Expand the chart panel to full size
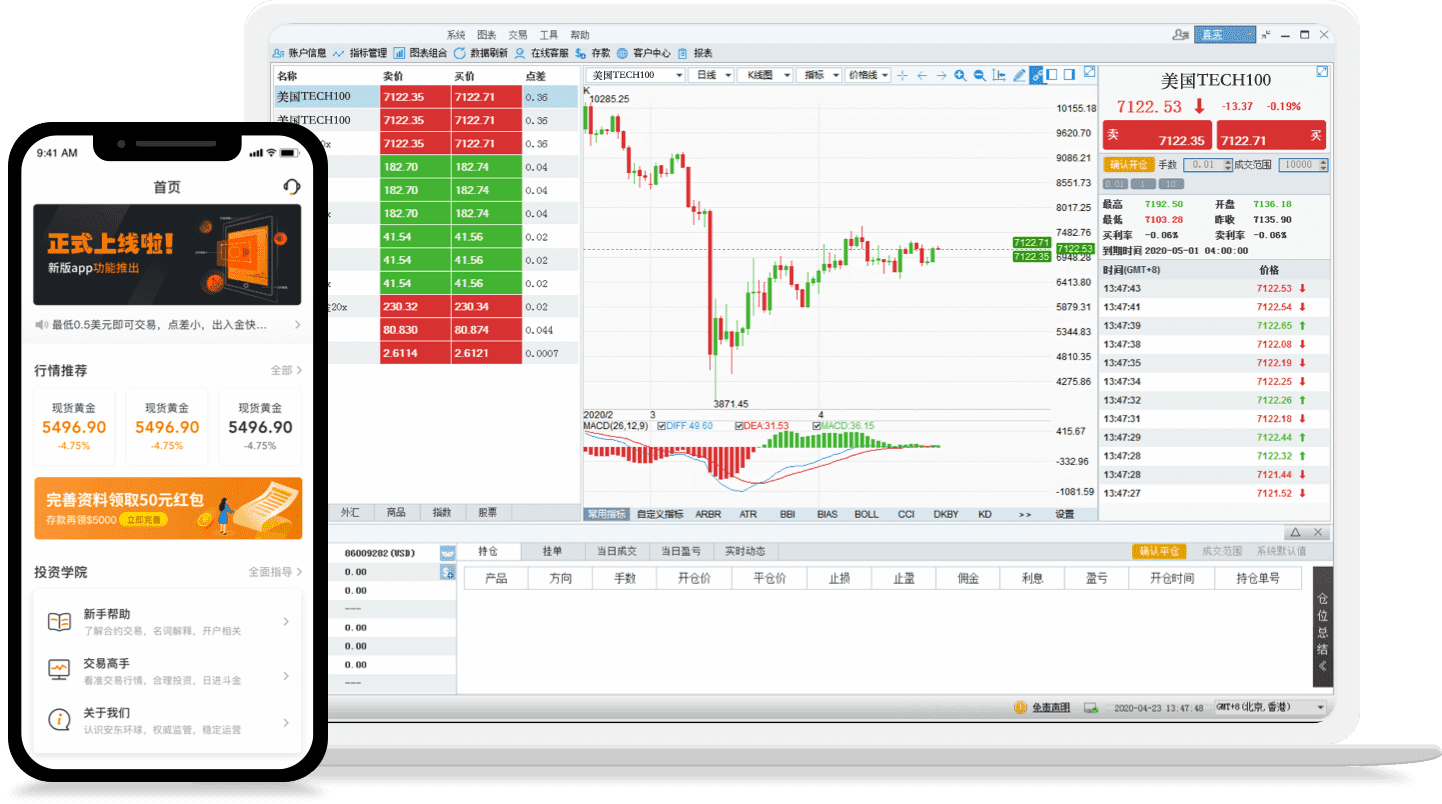1442x804 pixels. (x=1090, y=72)
